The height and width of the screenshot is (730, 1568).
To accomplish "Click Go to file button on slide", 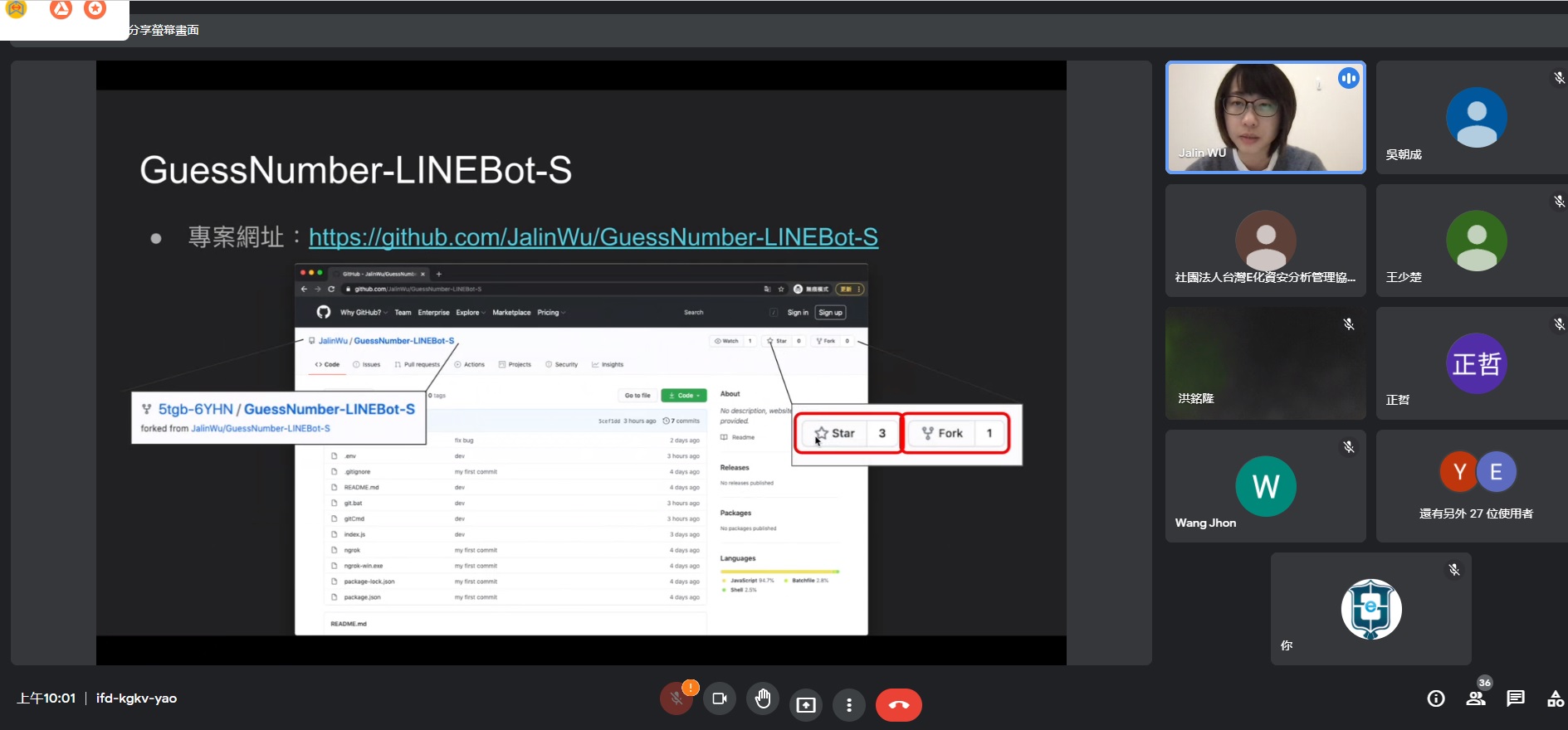I will pyautogui.click(x=637, y=396).
